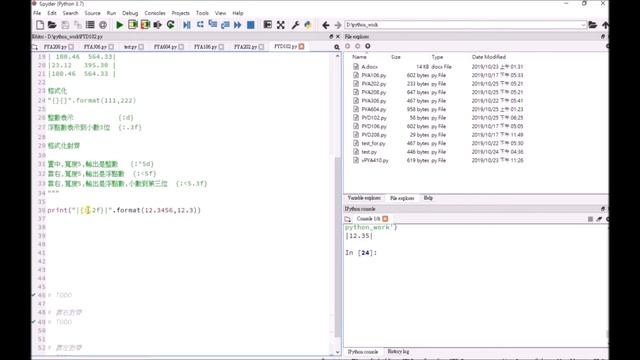This screenshot has height=360, width=640.
Task: Click the third circular button in File explorer
Action: click(368, 46)
